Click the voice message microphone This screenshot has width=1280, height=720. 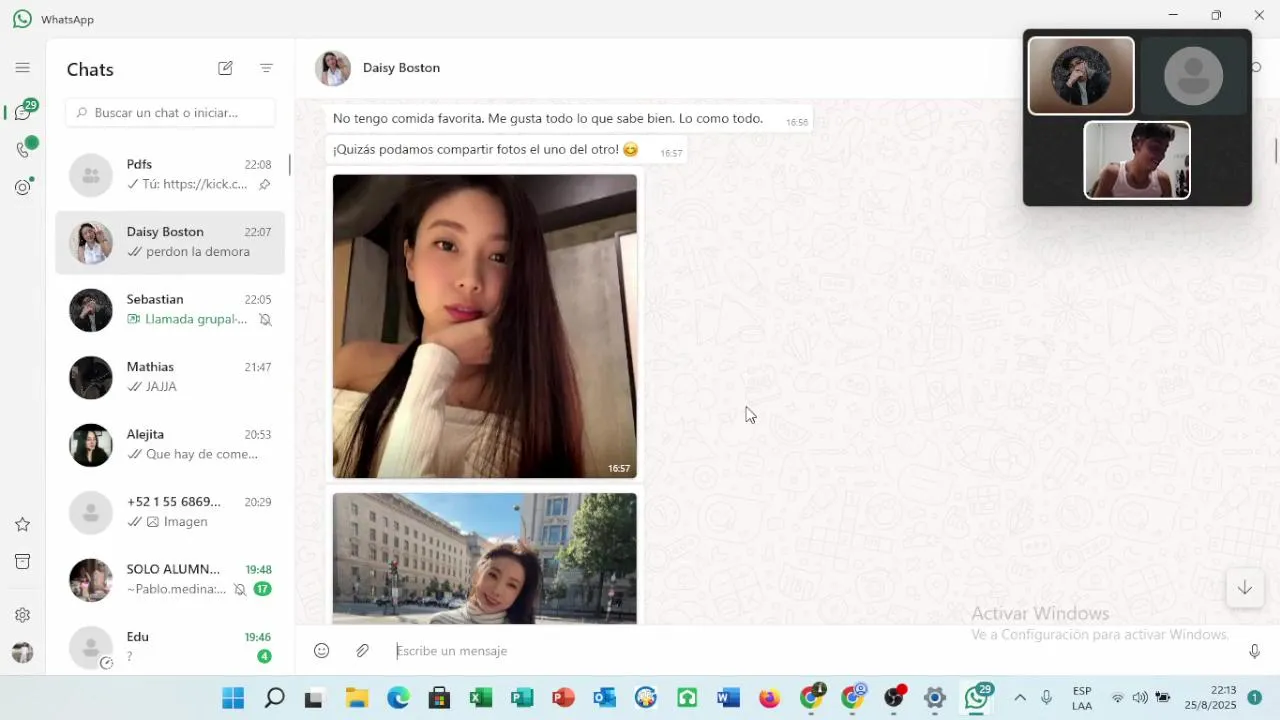tap(1254, 651)
